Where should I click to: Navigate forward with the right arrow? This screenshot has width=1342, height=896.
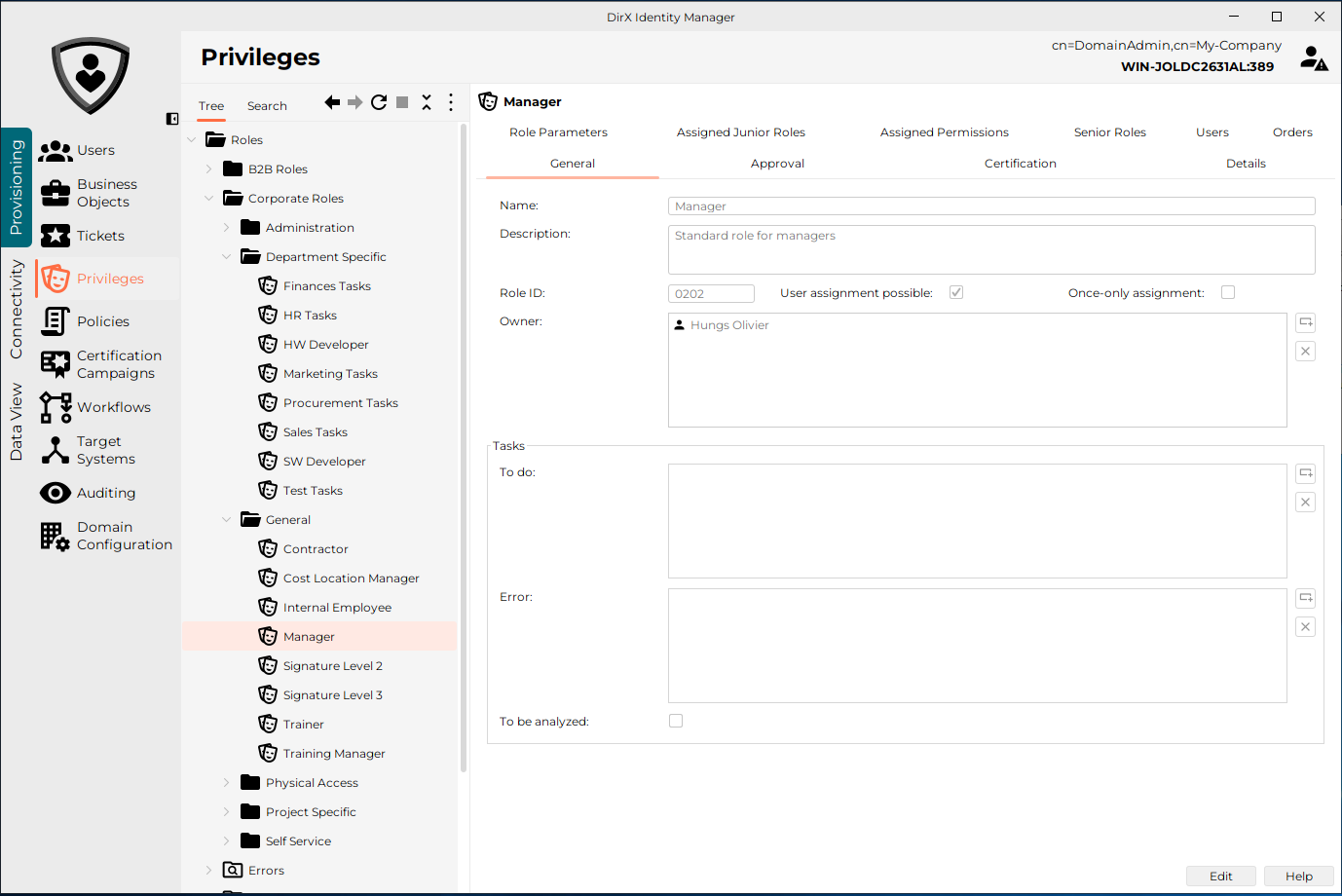(355, 102)
